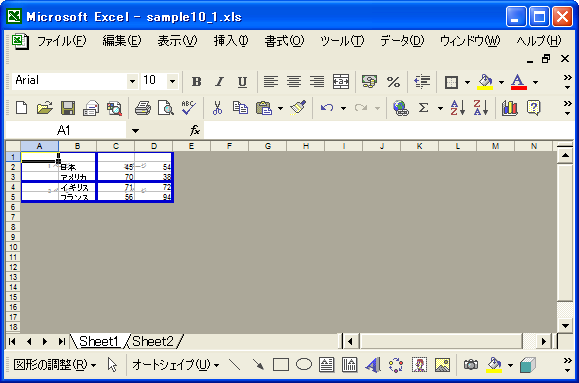
Task: Select the Oval drawing tool
Action: [304, 365]
